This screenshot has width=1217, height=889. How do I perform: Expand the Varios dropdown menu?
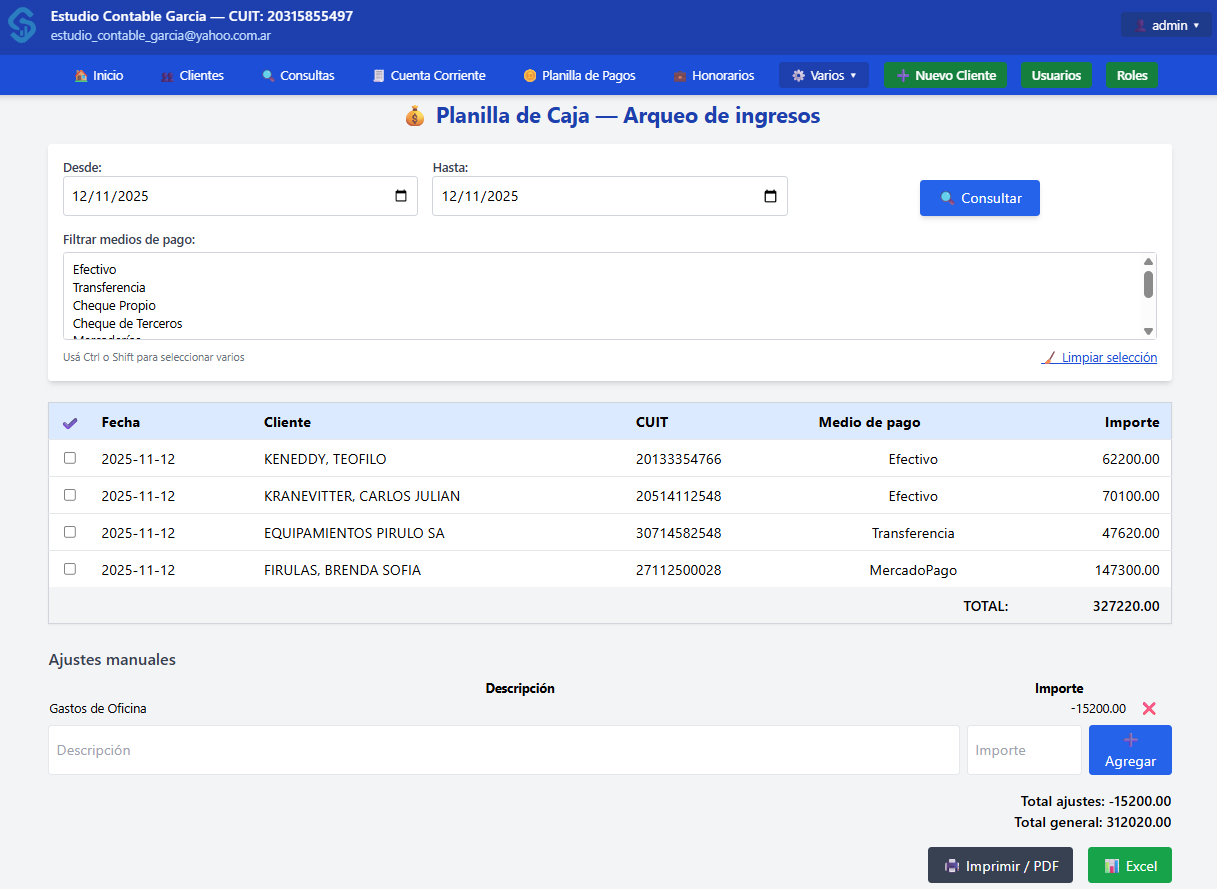[824, 75]
